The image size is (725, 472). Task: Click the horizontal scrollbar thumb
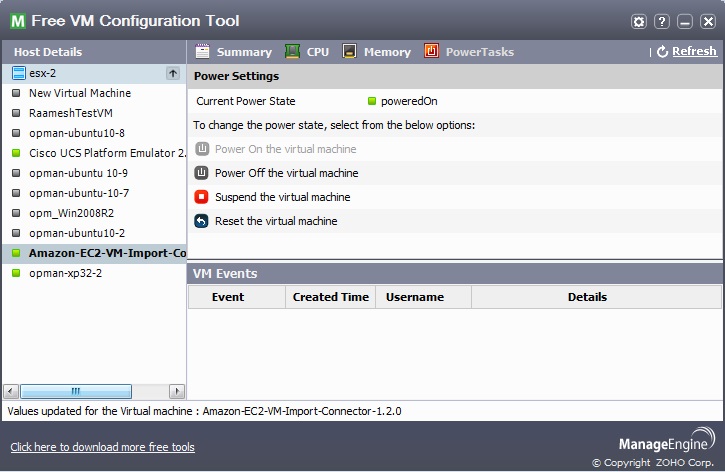pyautogui.click(x=76, y=392)
